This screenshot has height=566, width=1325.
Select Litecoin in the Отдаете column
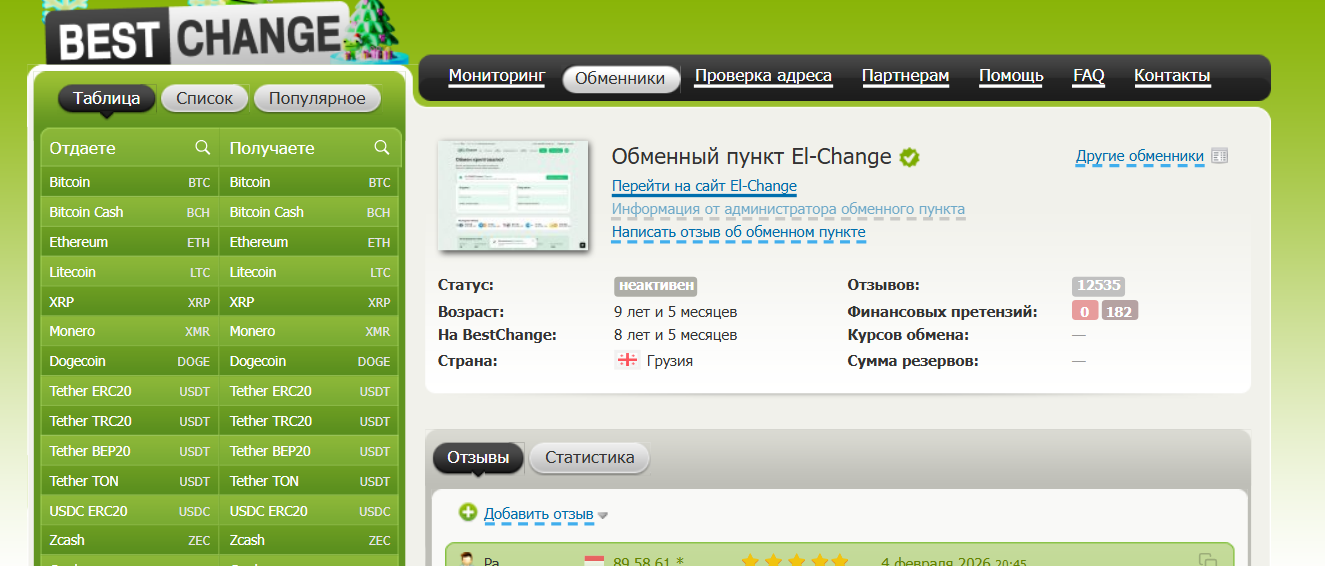(130, 272)
